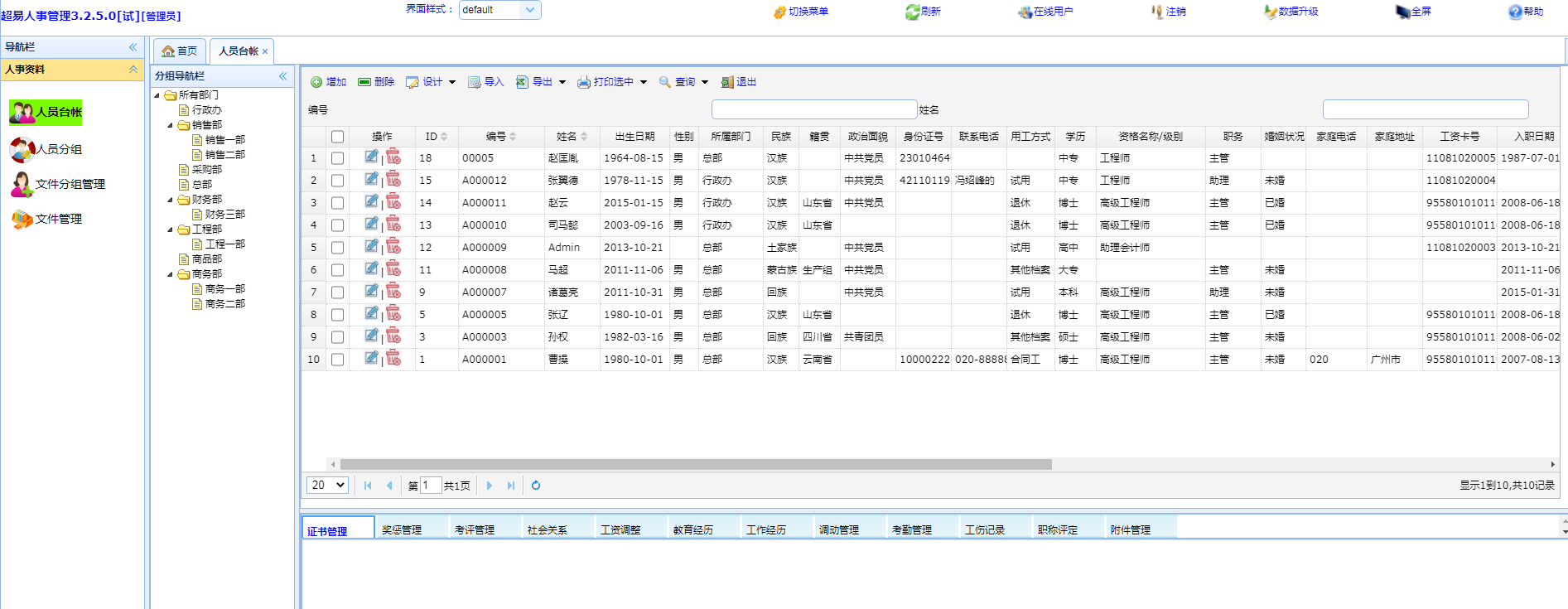Screen dimensions: 1568x609
Task: Collapse the 导航栏 panel
Action: coord(133,47)
